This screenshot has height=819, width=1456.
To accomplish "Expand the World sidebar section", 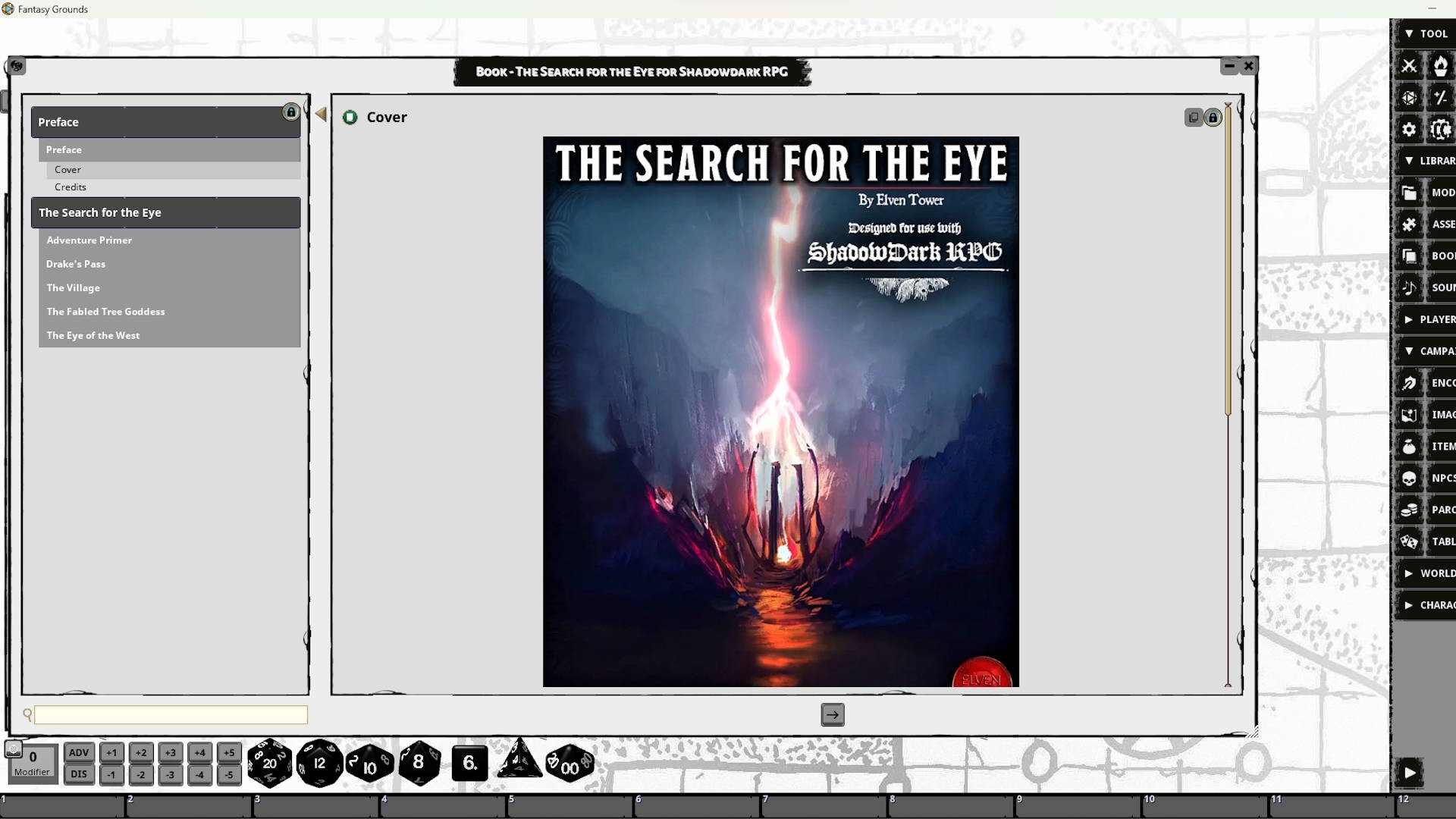I will coord(1426,573).
